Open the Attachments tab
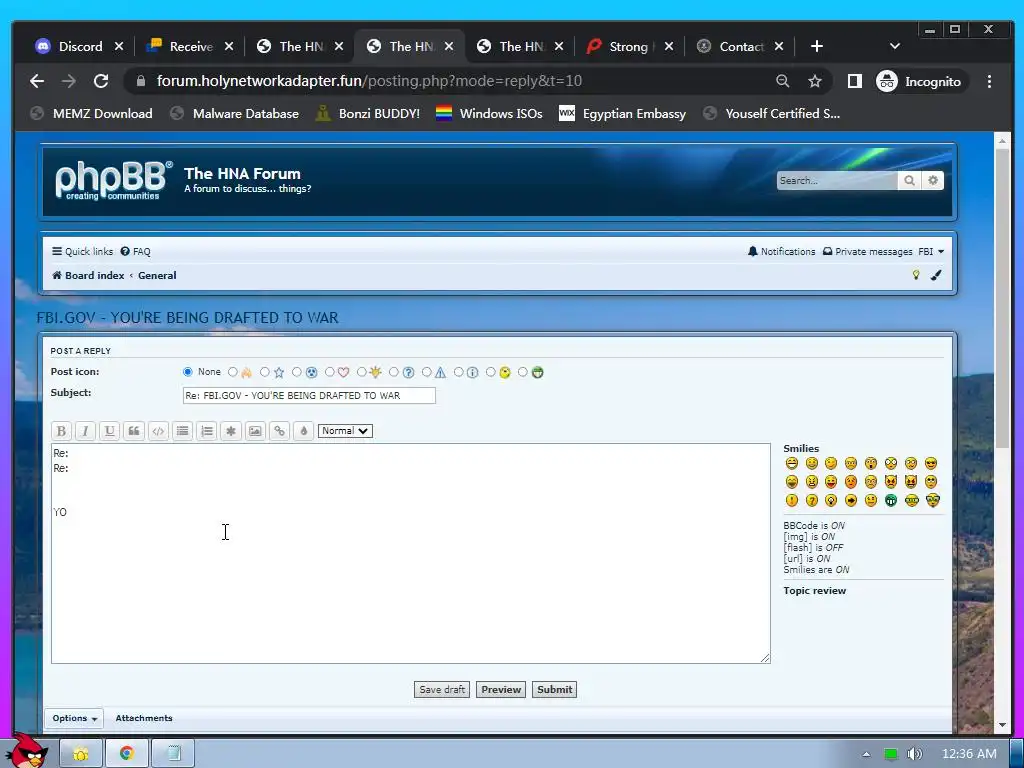The image size is (1024, 768). [x=144, y=718]
